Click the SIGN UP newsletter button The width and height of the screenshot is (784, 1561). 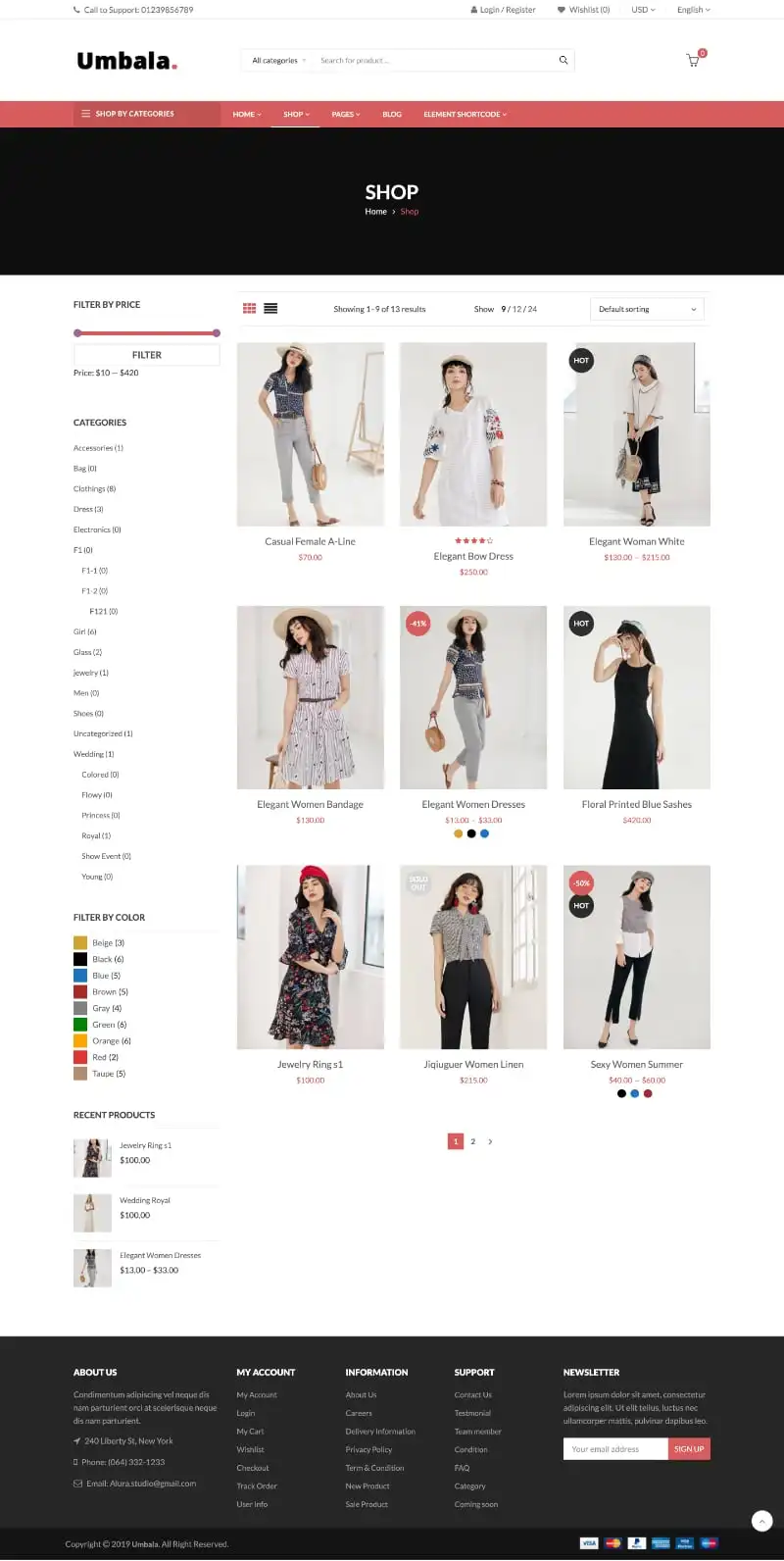(x=689, y=1448)
